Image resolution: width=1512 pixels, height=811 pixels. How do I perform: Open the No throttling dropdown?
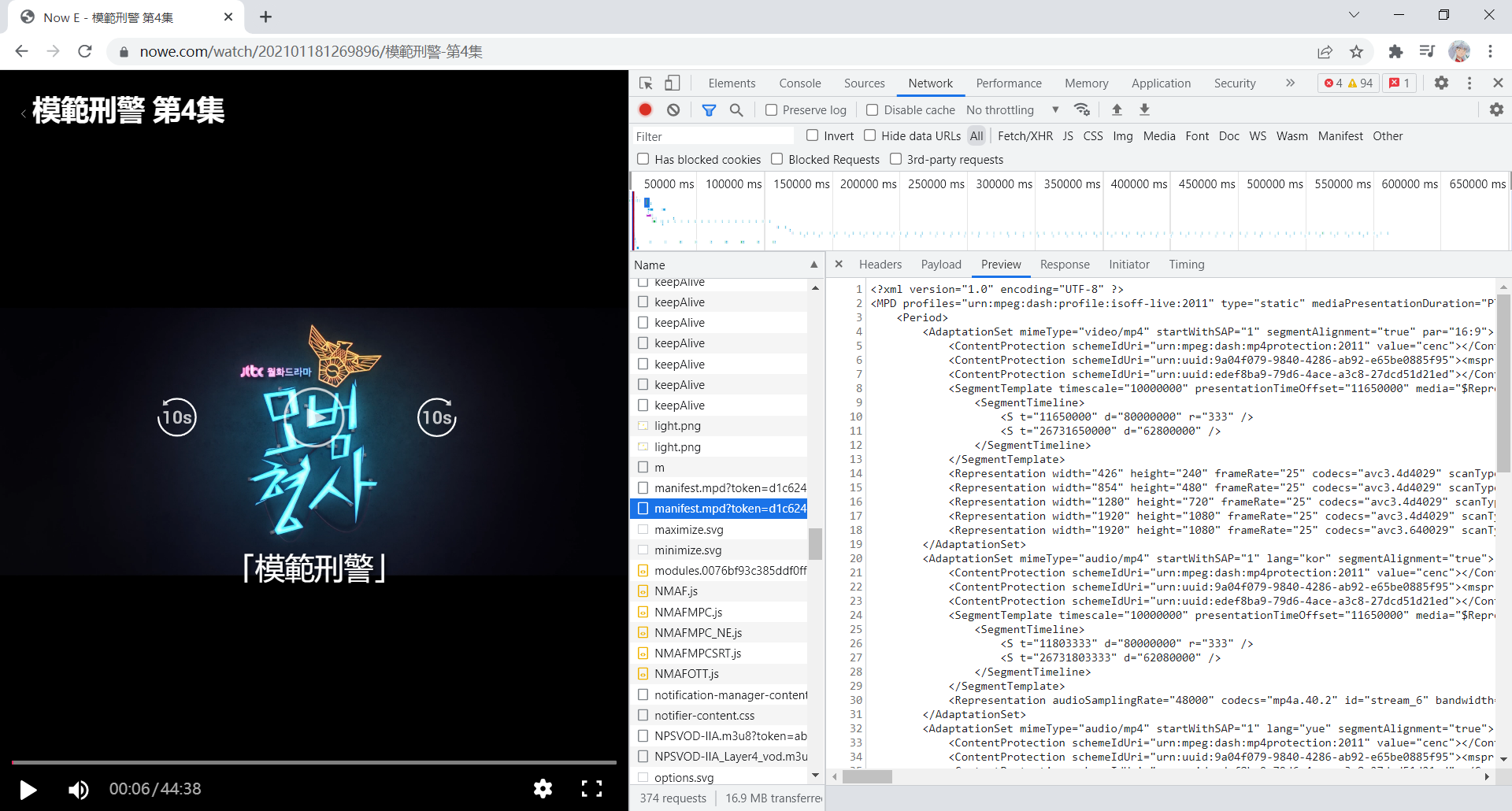coord(1012,110)
